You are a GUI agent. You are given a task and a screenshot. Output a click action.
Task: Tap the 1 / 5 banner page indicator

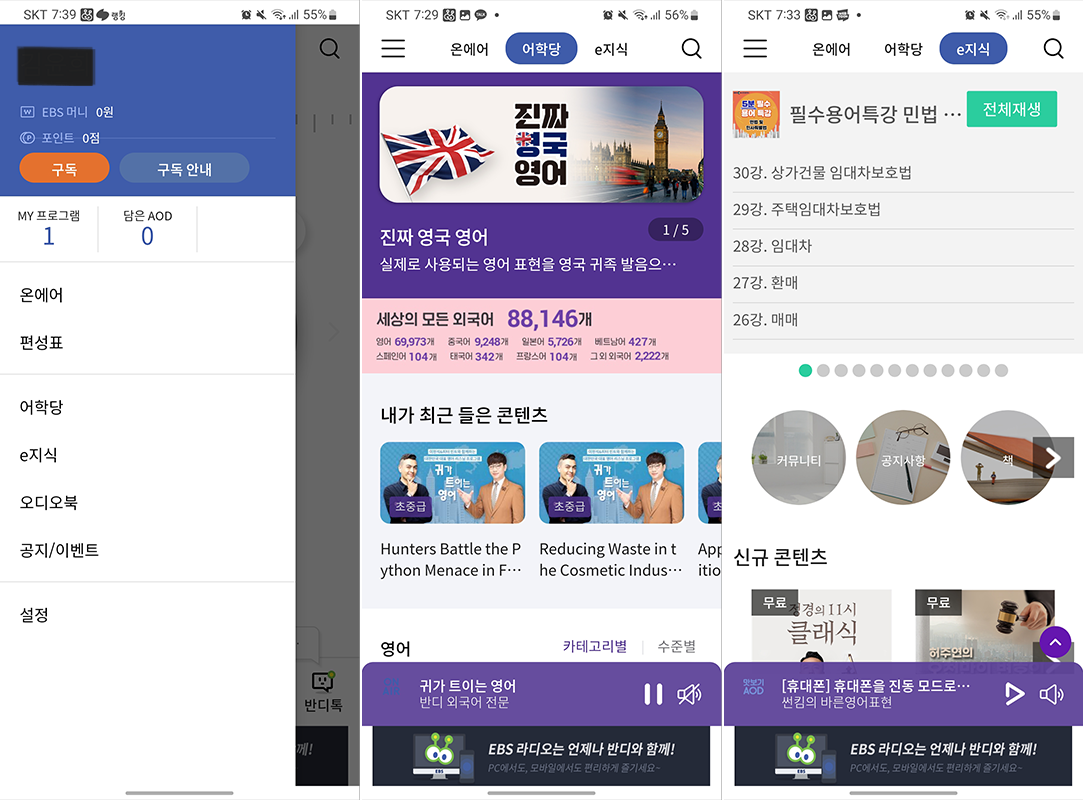click(x=675, y=230)
